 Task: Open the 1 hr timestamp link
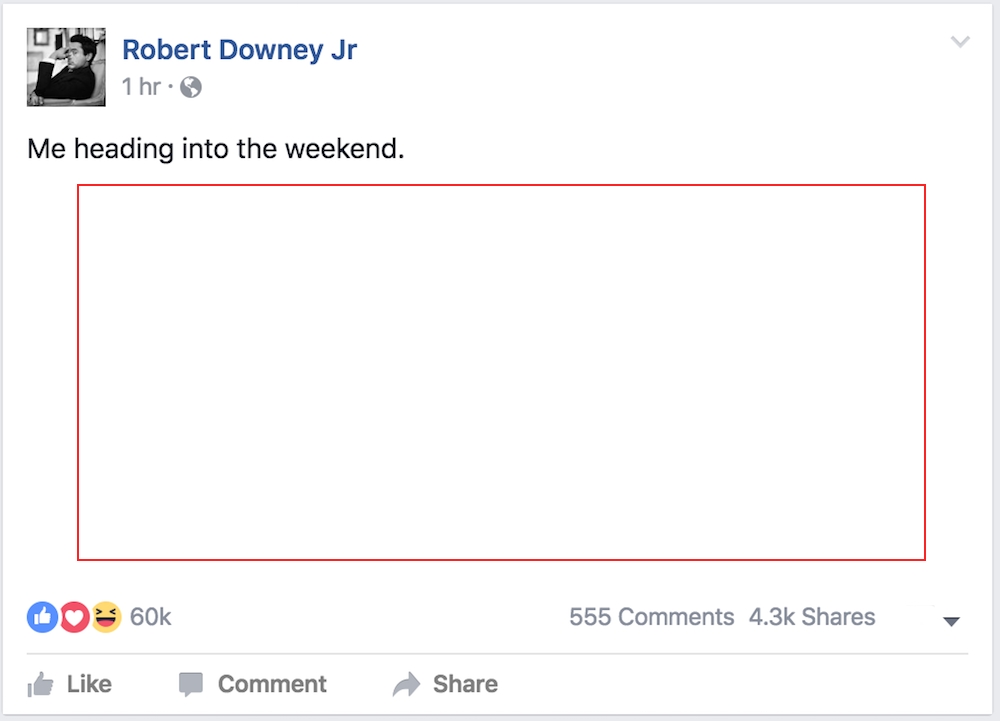[141, 87]
